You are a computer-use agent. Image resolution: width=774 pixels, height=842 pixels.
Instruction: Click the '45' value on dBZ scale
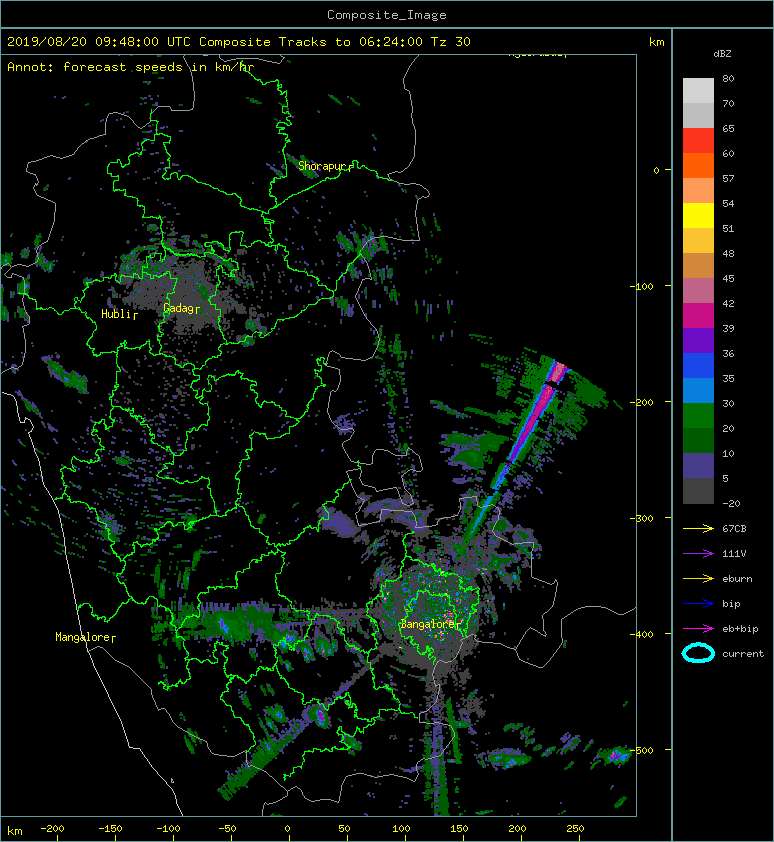point(728,278)
